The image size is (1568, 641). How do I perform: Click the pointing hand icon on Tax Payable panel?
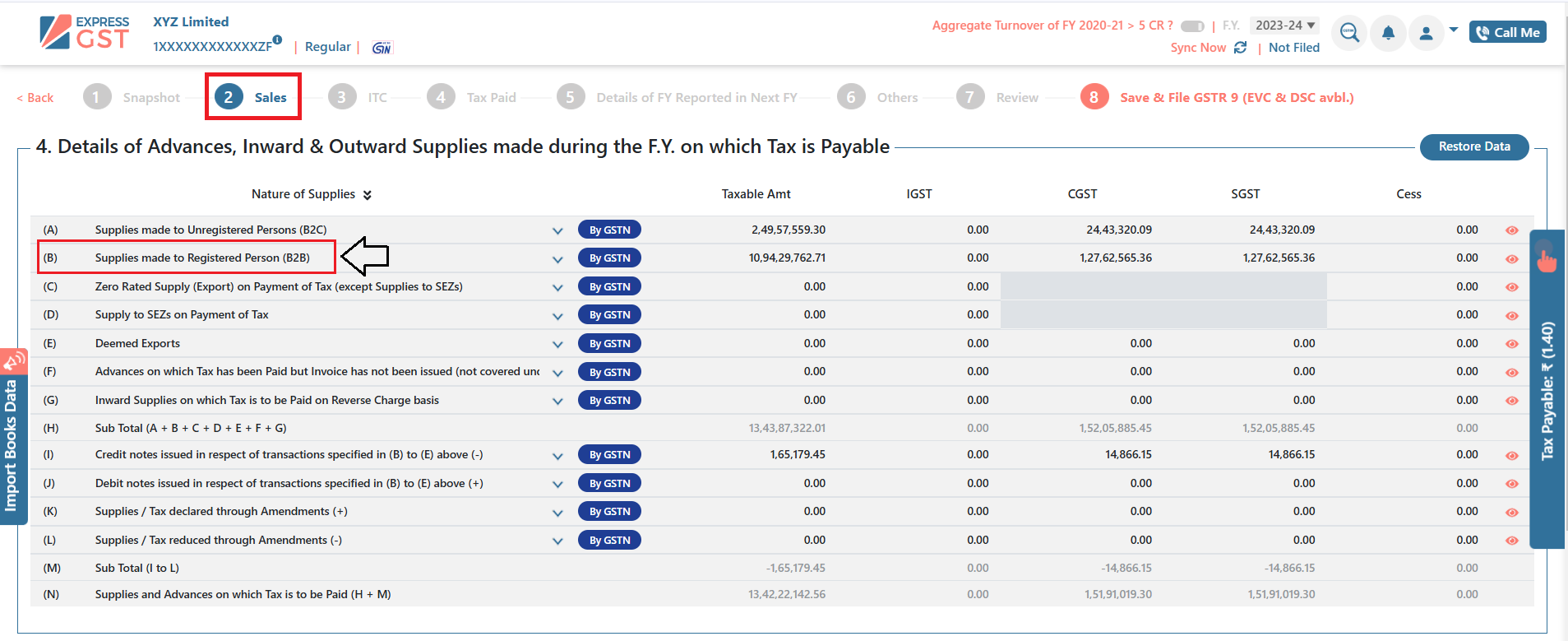1547,258
